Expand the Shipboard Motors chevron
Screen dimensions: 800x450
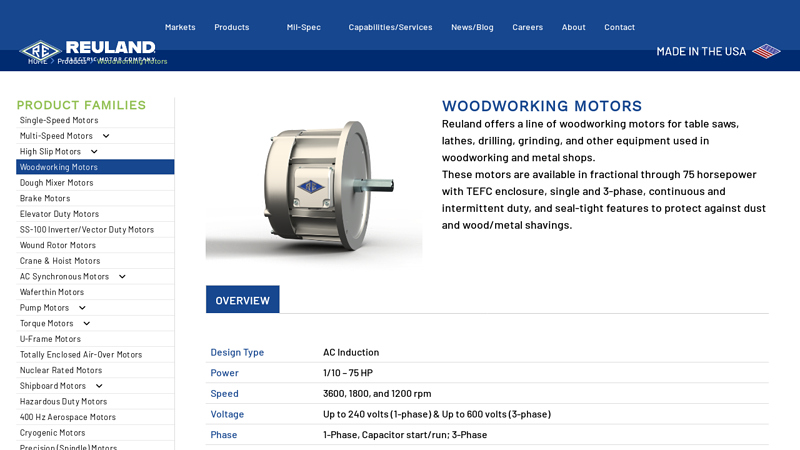tap(99, 386)
